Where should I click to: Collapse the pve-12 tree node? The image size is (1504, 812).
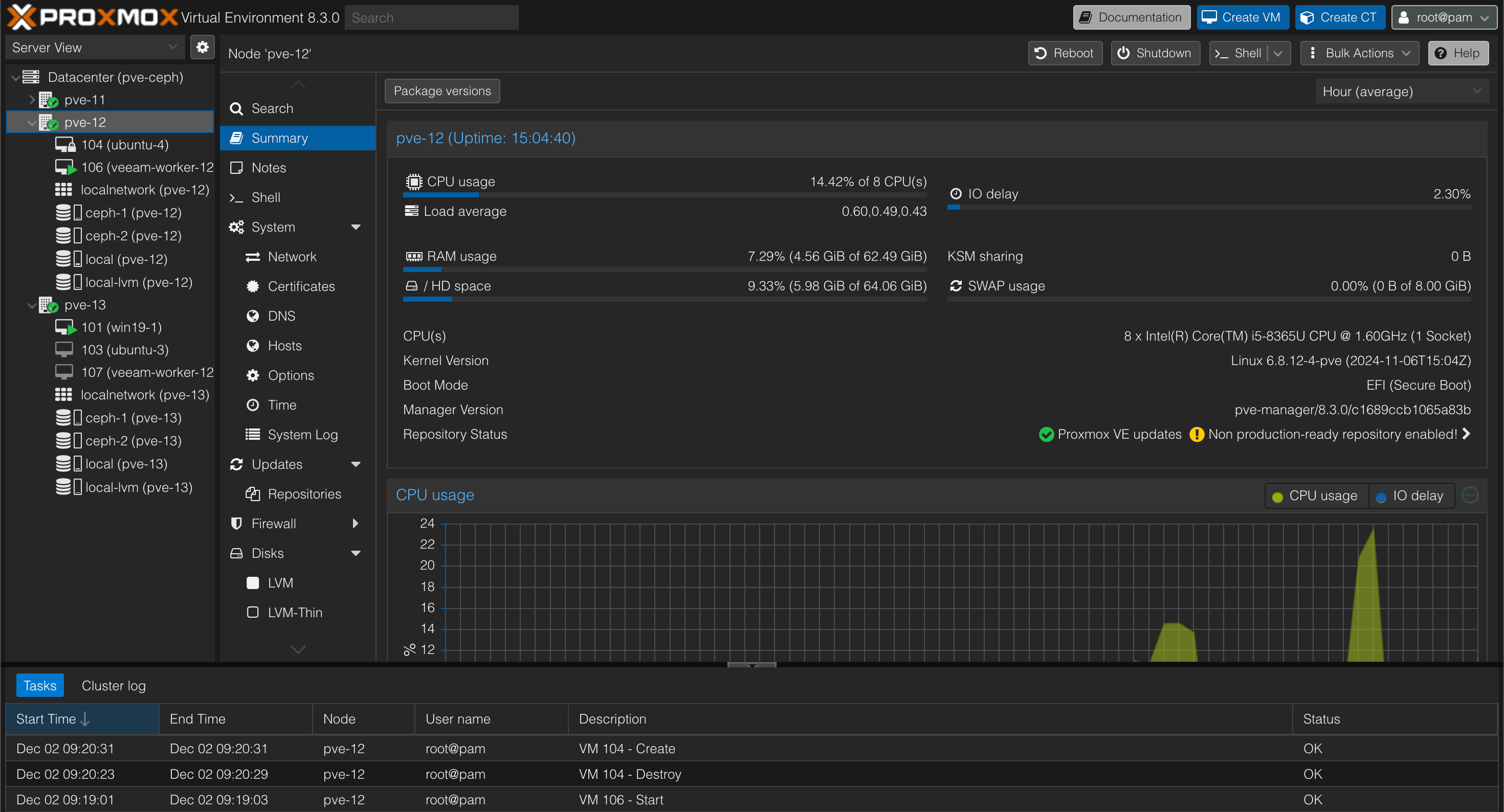(x=32, y=123)
